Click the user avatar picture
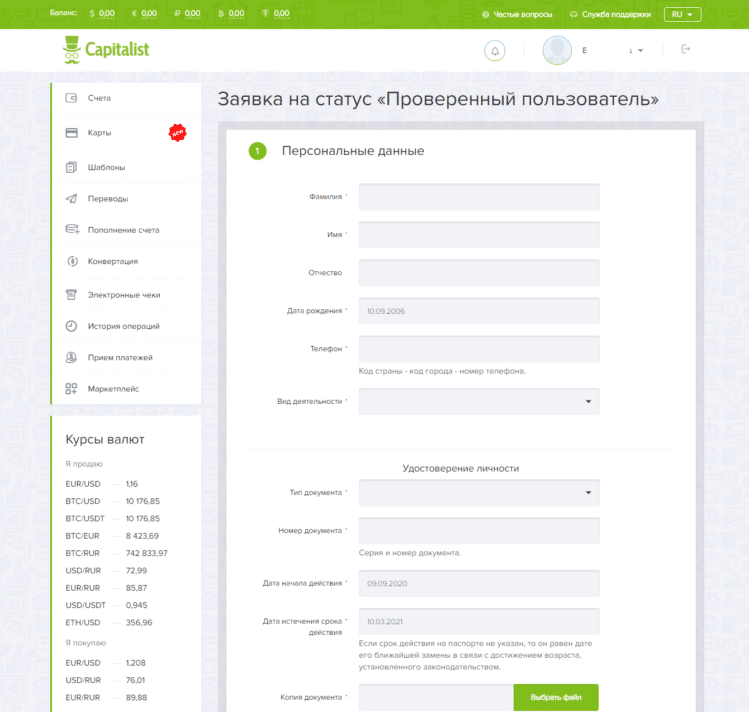The width and height of the screenshot is (749, 712). point(557,50)
